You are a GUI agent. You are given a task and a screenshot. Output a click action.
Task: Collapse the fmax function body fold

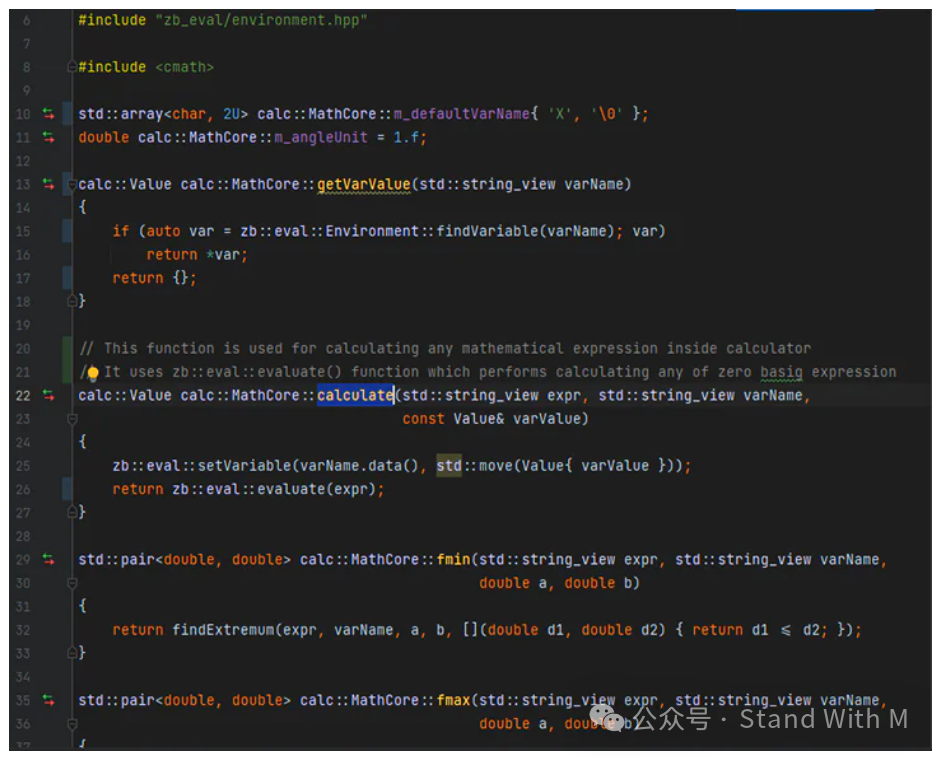pos(70,723)
